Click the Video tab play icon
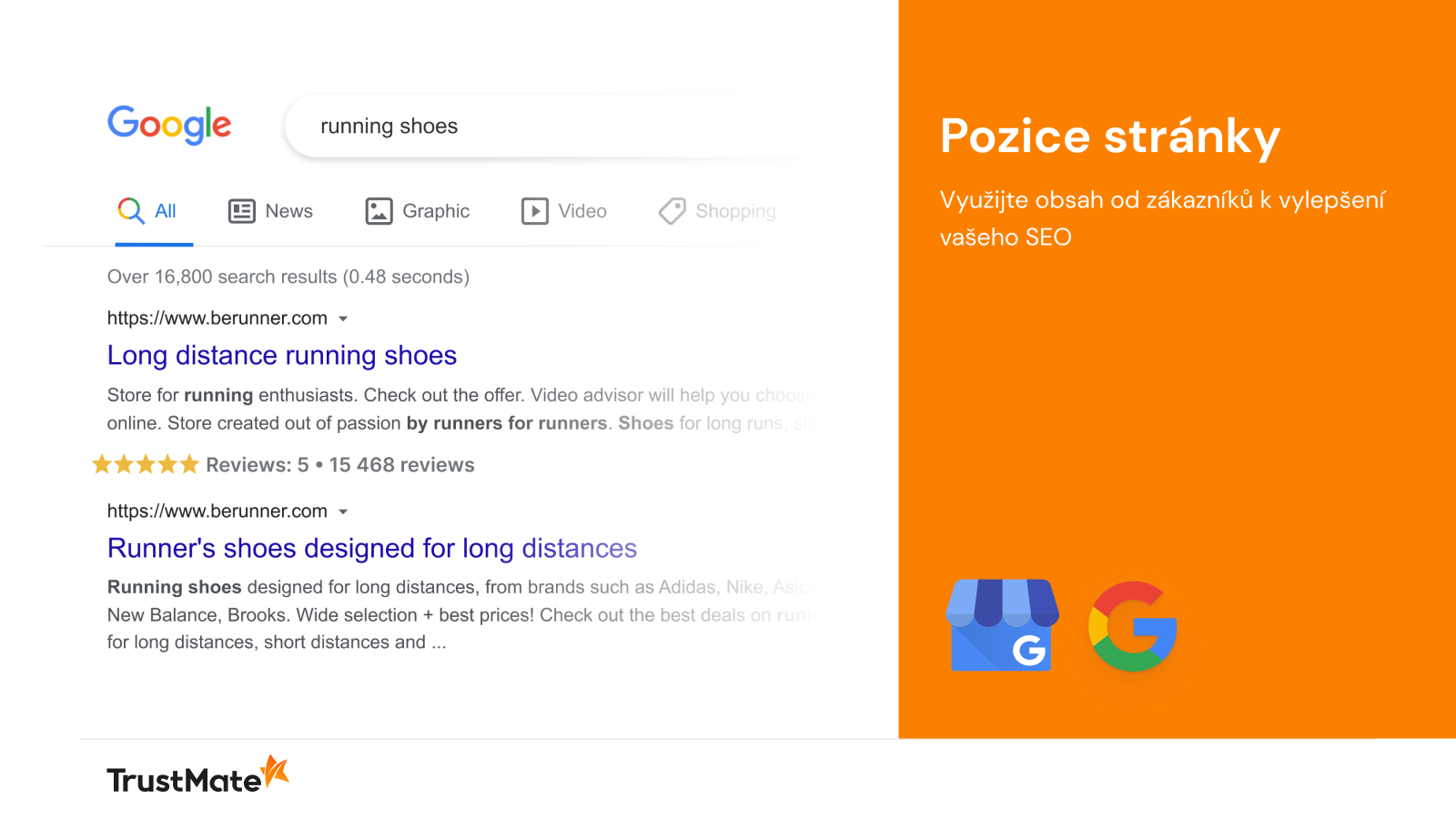Viewport: 1456px width, 819px height. coord(535,211)
